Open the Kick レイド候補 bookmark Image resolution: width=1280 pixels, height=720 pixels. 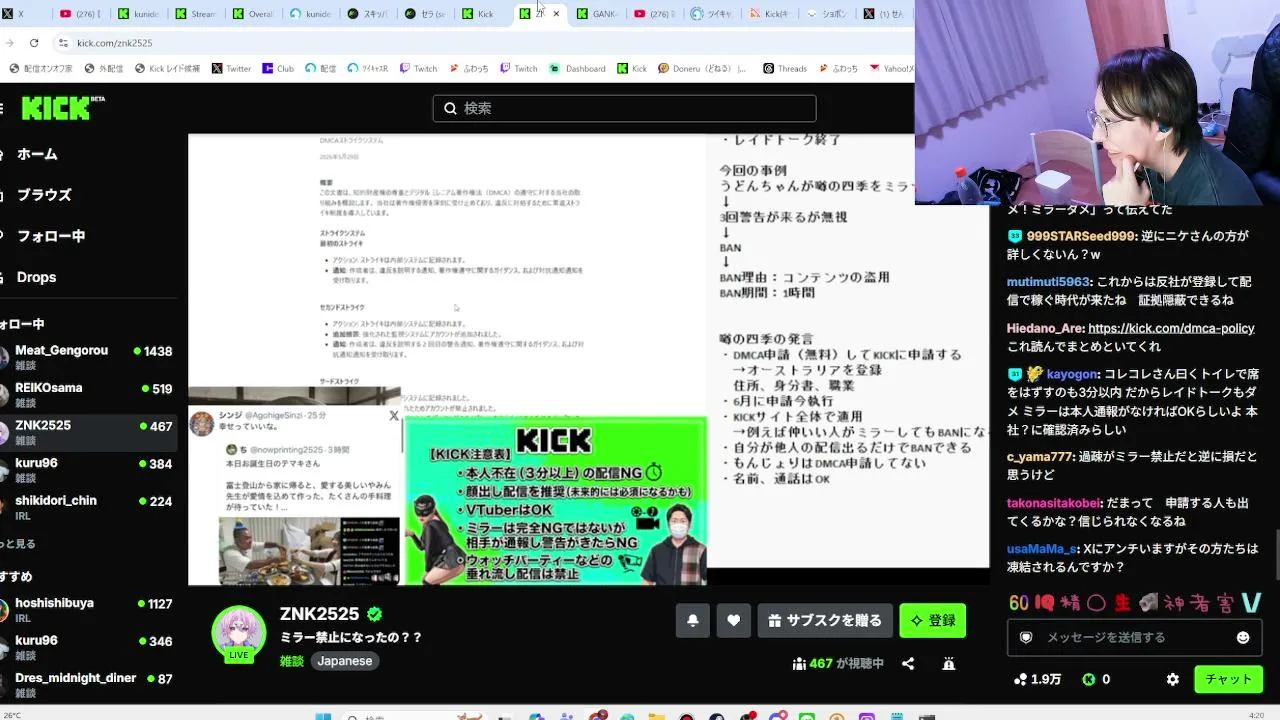pyautogui.click(x=166, y=69)
